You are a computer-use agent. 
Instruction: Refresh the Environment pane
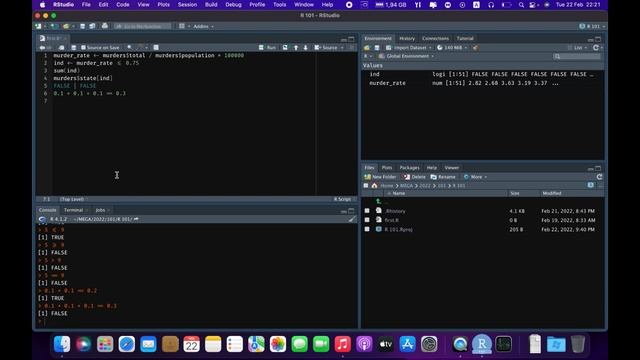tap(596, 48)
